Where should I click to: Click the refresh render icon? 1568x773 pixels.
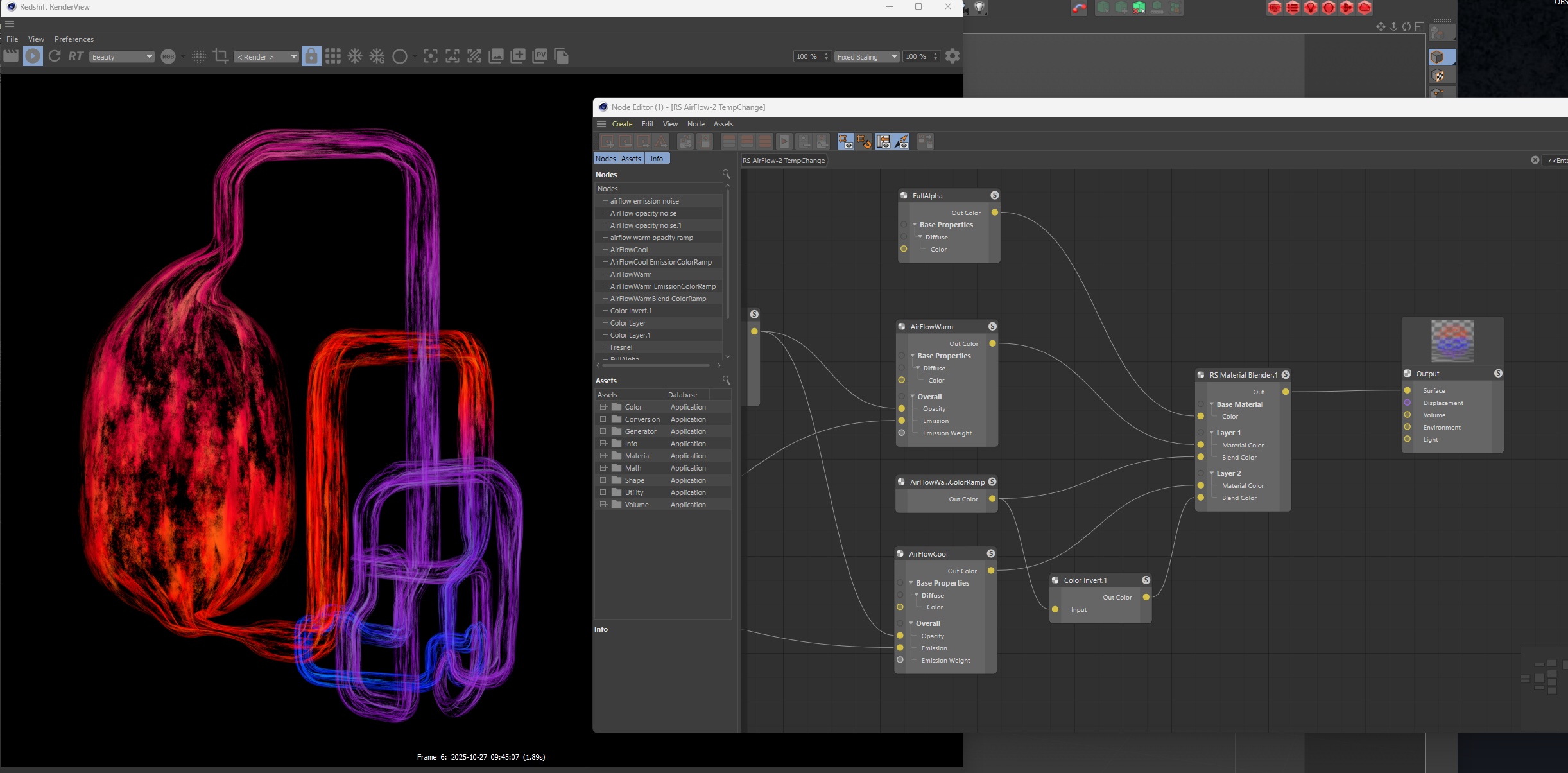[55, 56]
